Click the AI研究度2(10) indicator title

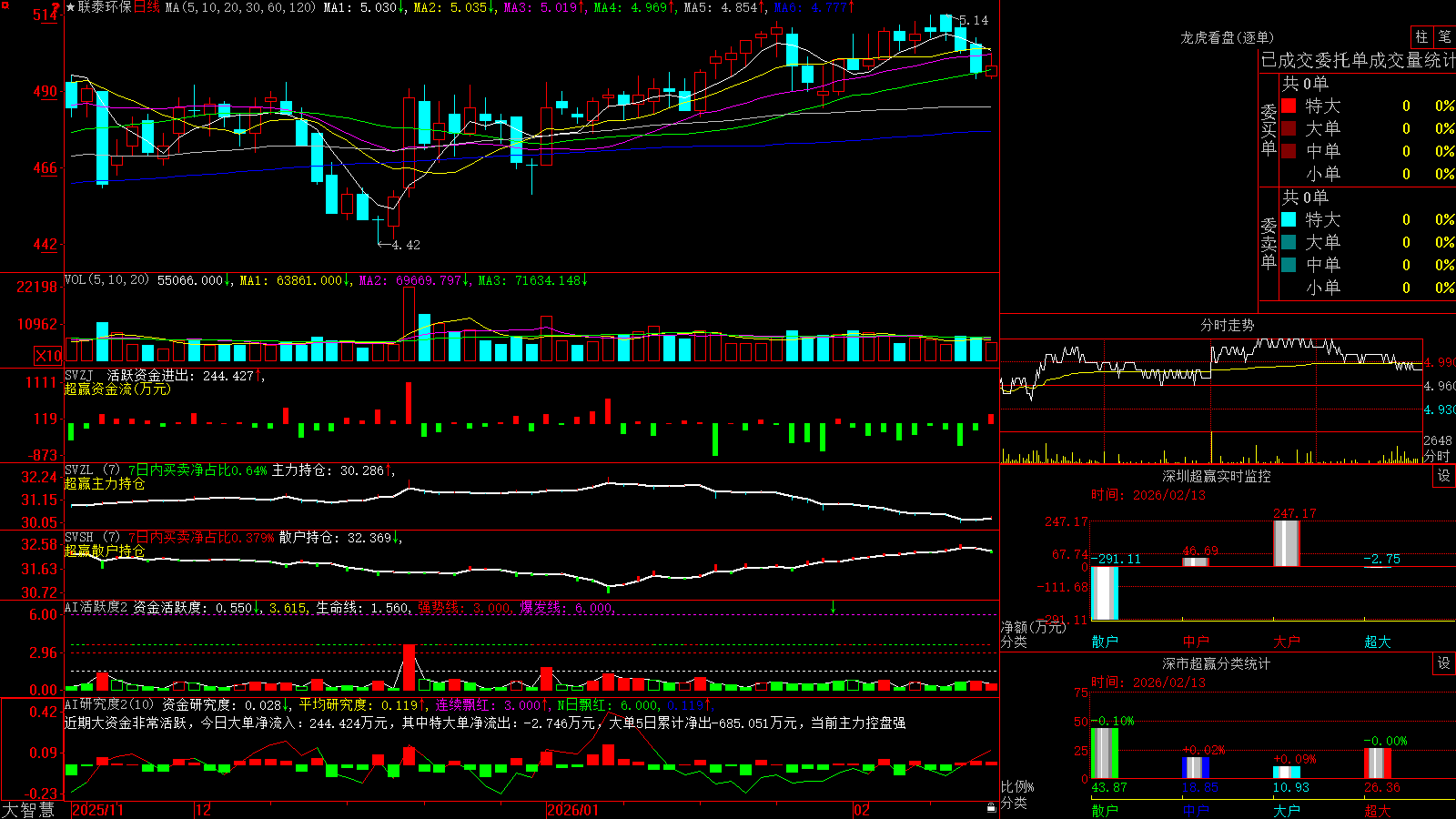coord(110,704)
